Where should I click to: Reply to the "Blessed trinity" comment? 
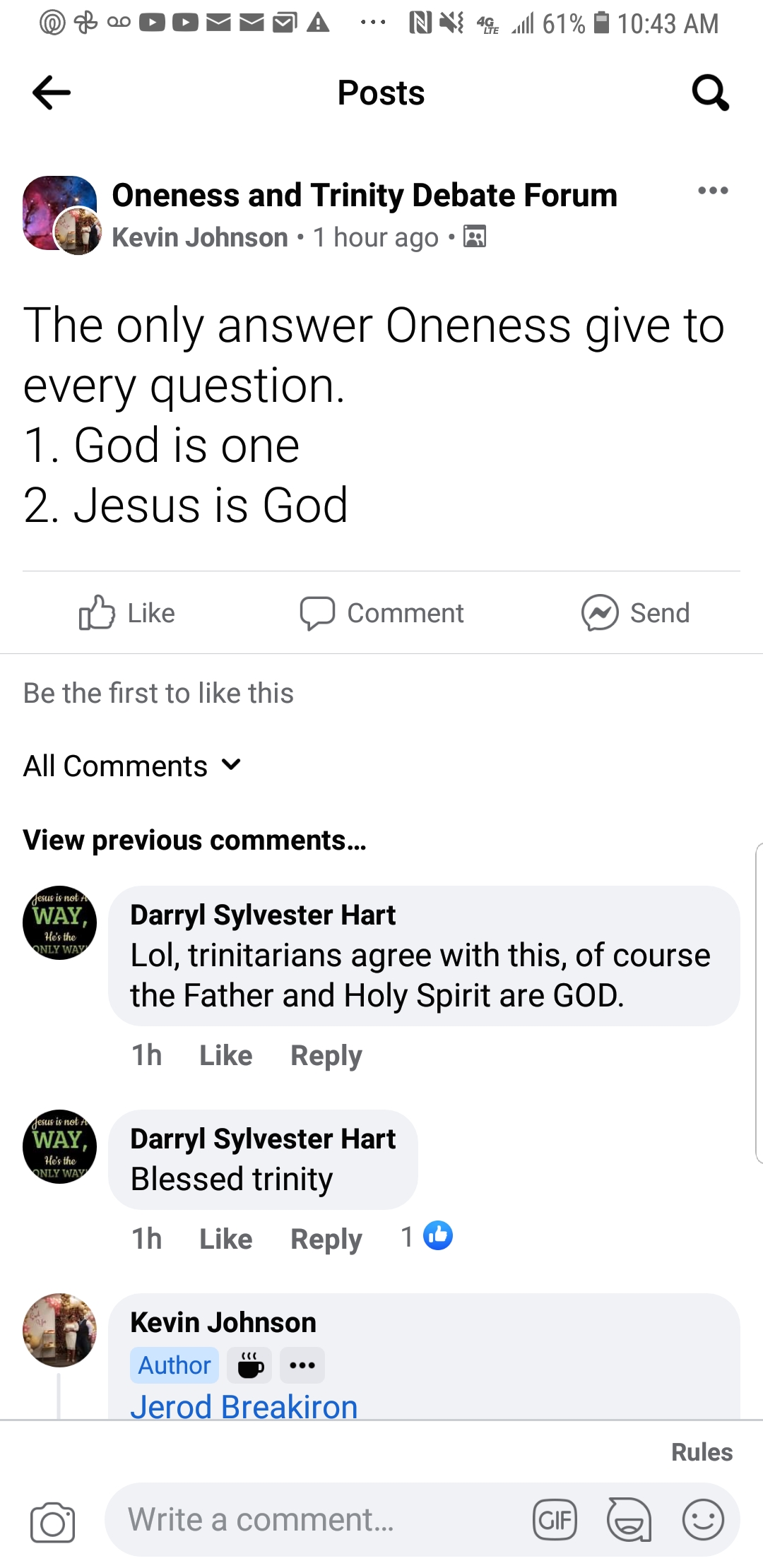coord(326,1239)
